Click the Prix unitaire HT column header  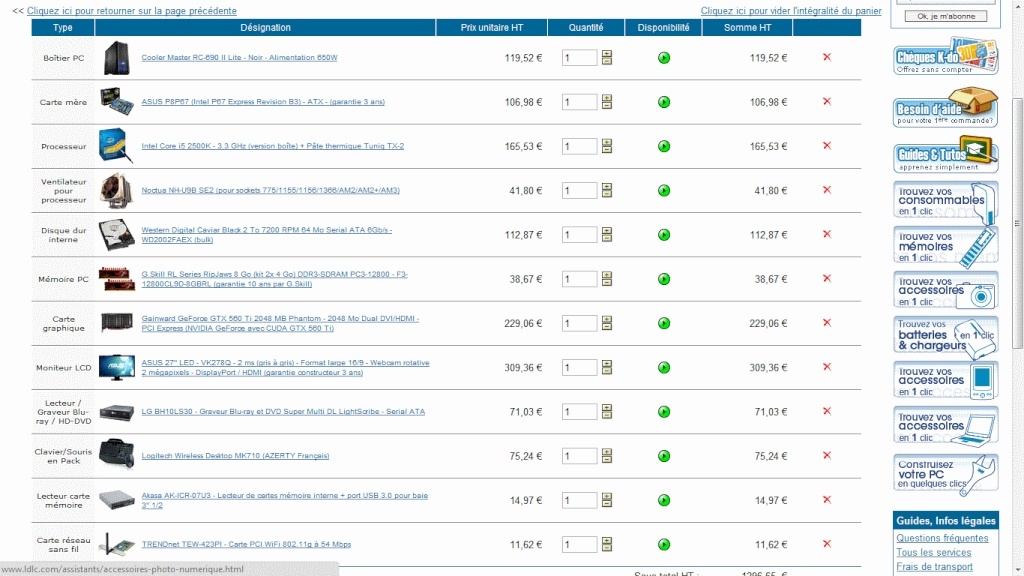pyautogui.click(x=492, y=27)
